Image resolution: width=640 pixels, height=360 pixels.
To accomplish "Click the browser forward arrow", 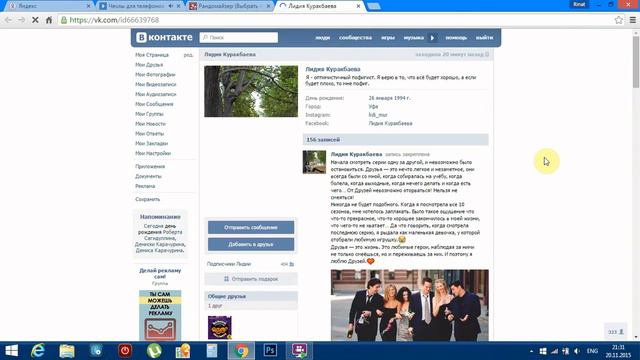I will tap(22, 20).
